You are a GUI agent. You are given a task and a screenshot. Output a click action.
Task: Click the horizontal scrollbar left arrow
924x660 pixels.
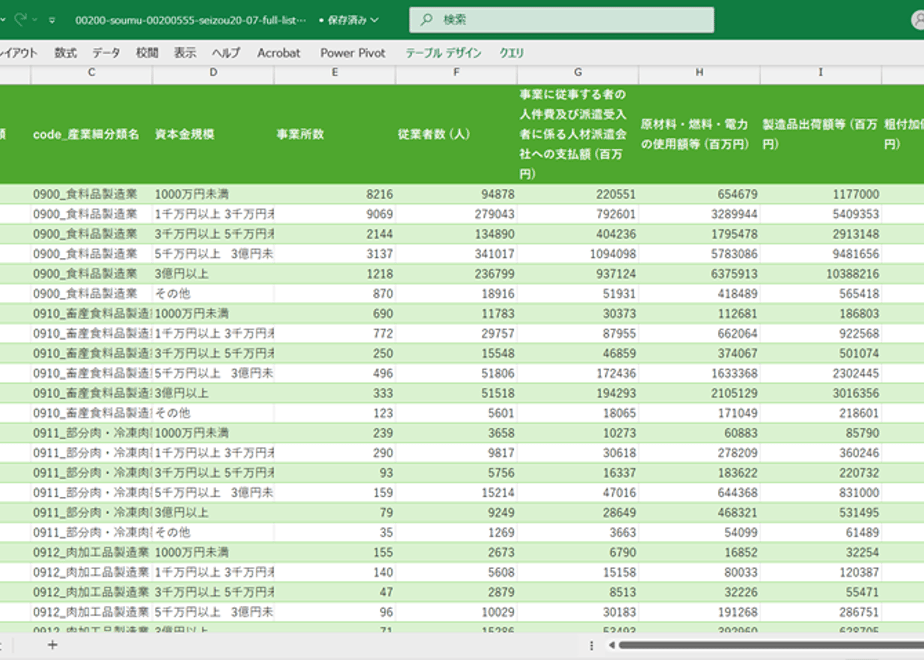(612, 645)
